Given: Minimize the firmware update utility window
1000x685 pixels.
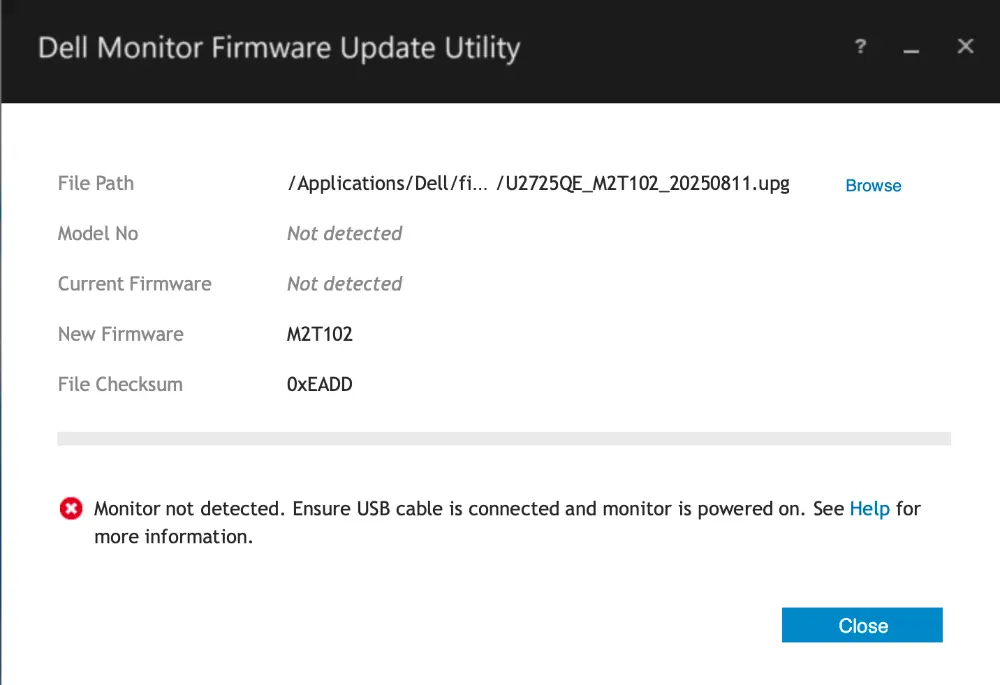Looking at the screenshot, I should click(911, 49).
